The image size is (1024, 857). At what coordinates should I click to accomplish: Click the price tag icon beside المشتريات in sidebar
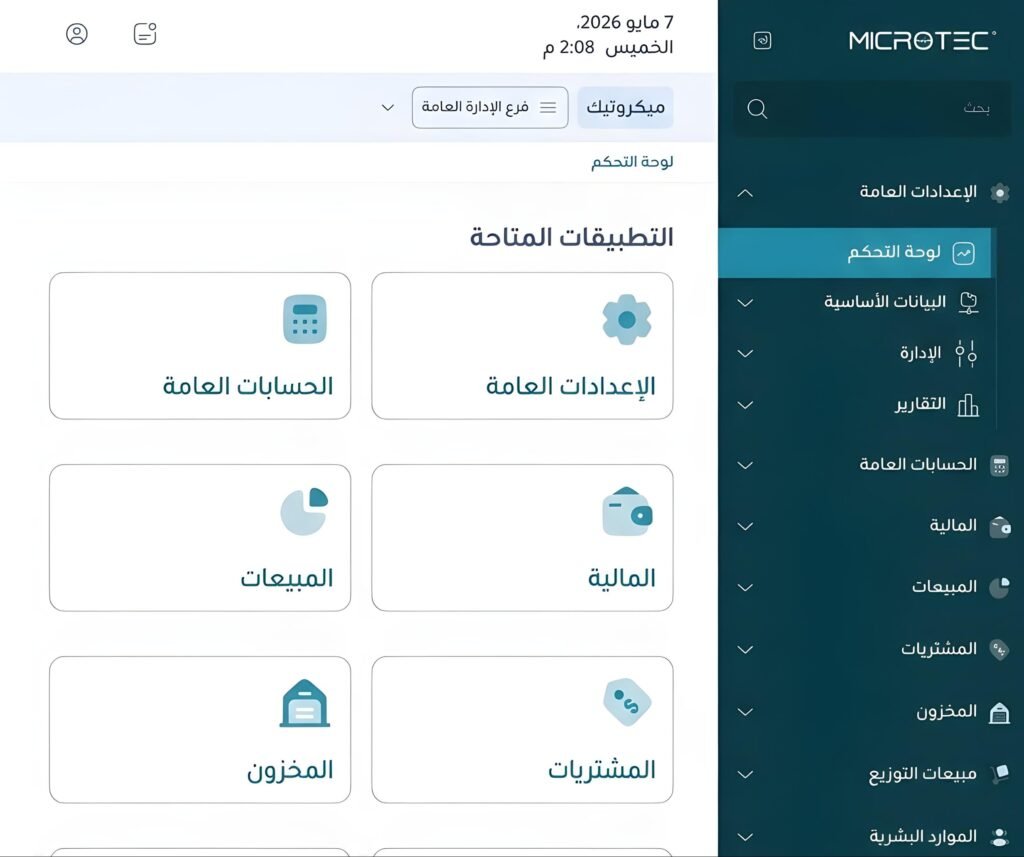[x=999, y=649]
